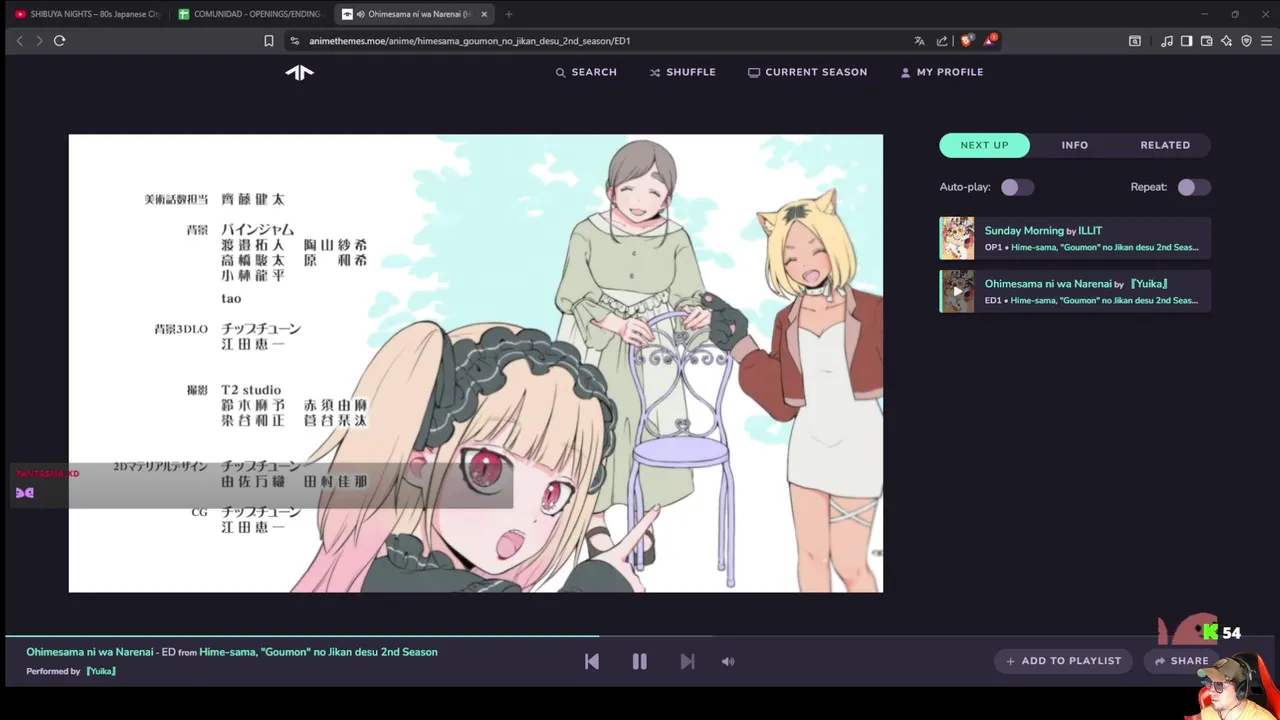Go forward in browser history
This screenshot has width=1280, height=720.
[x=39, y=41]
